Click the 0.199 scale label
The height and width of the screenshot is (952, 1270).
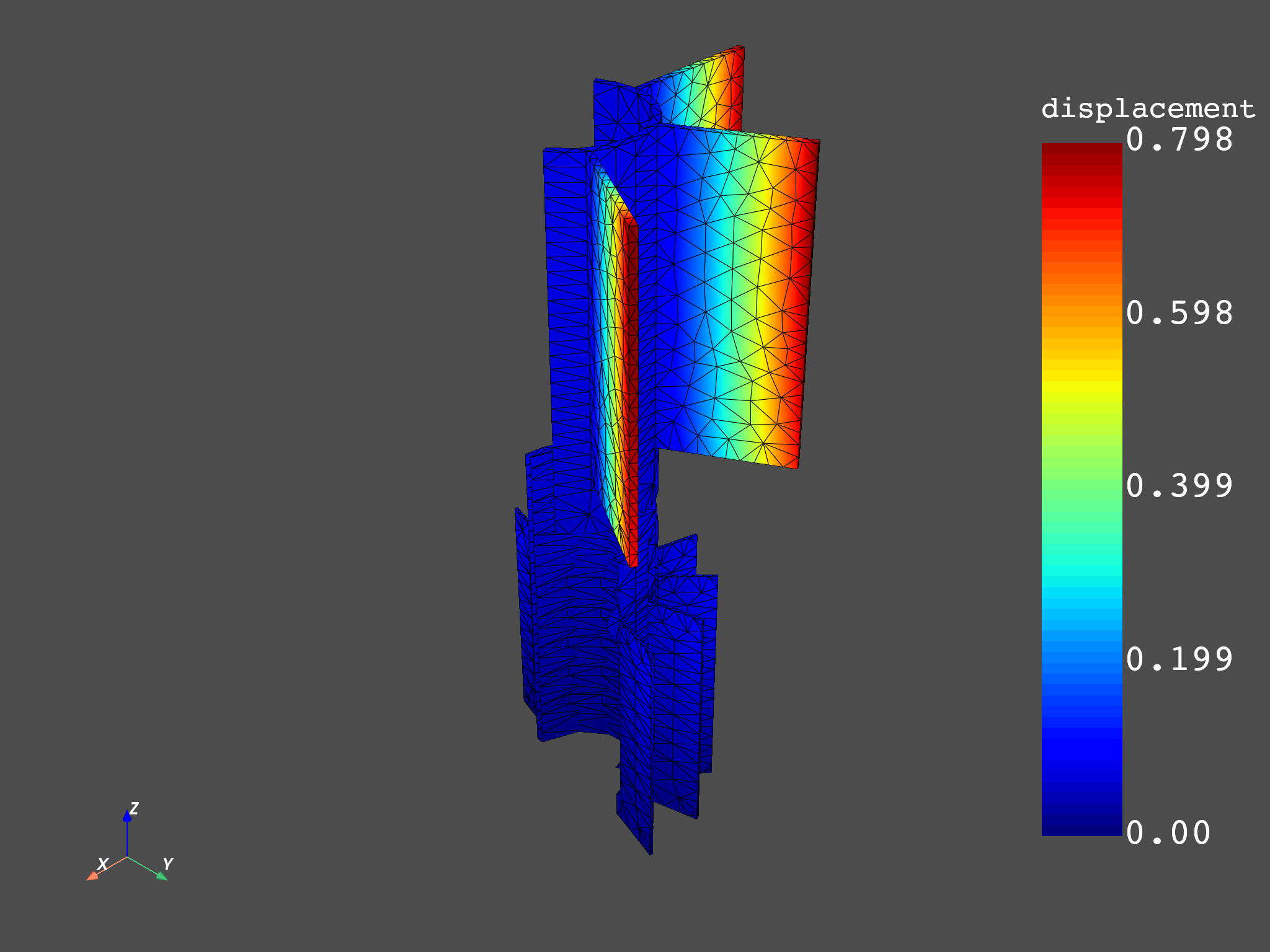pyautogui.click(x=1179, y=659)
